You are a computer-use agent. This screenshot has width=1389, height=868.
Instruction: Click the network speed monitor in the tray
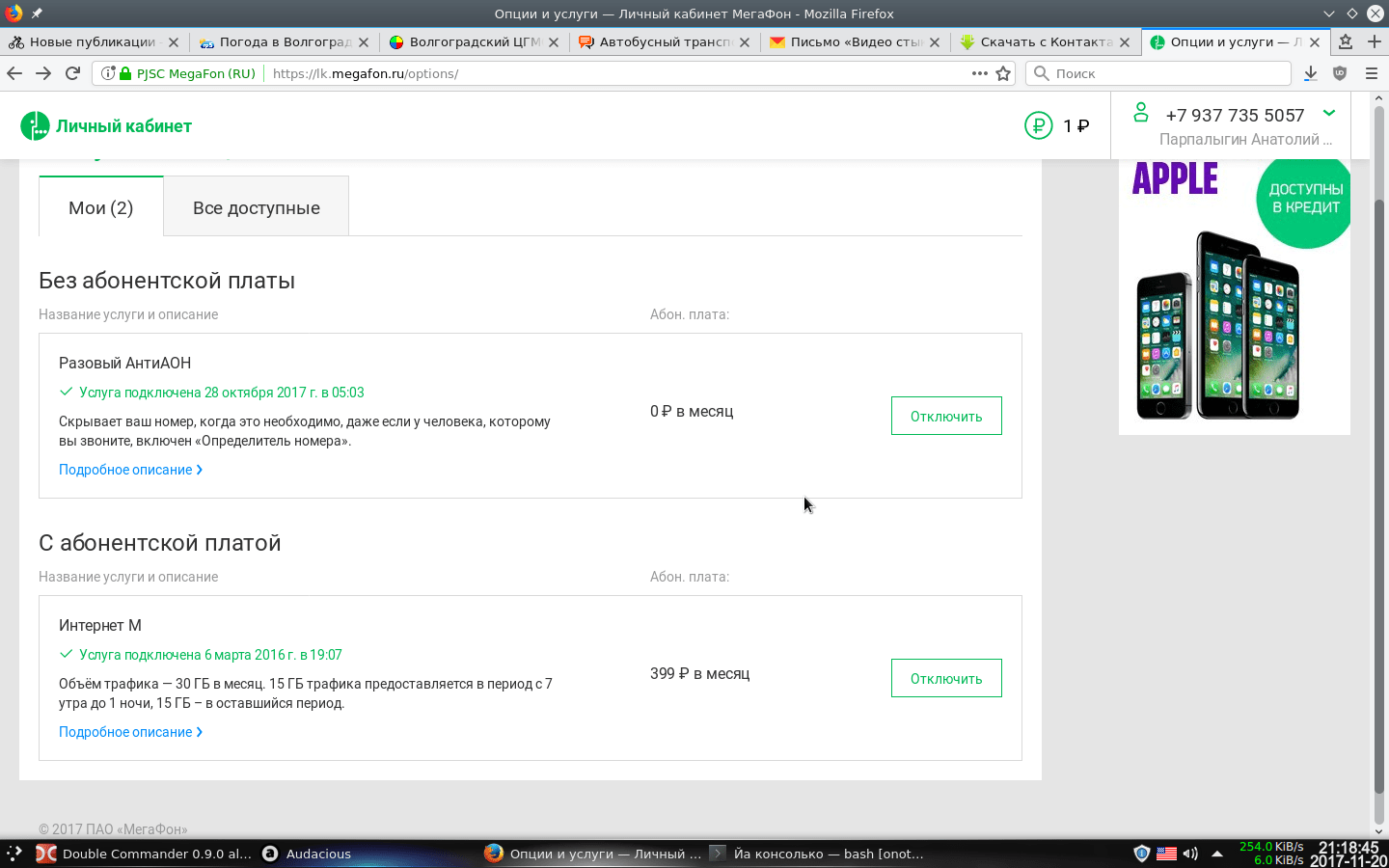1271,854
